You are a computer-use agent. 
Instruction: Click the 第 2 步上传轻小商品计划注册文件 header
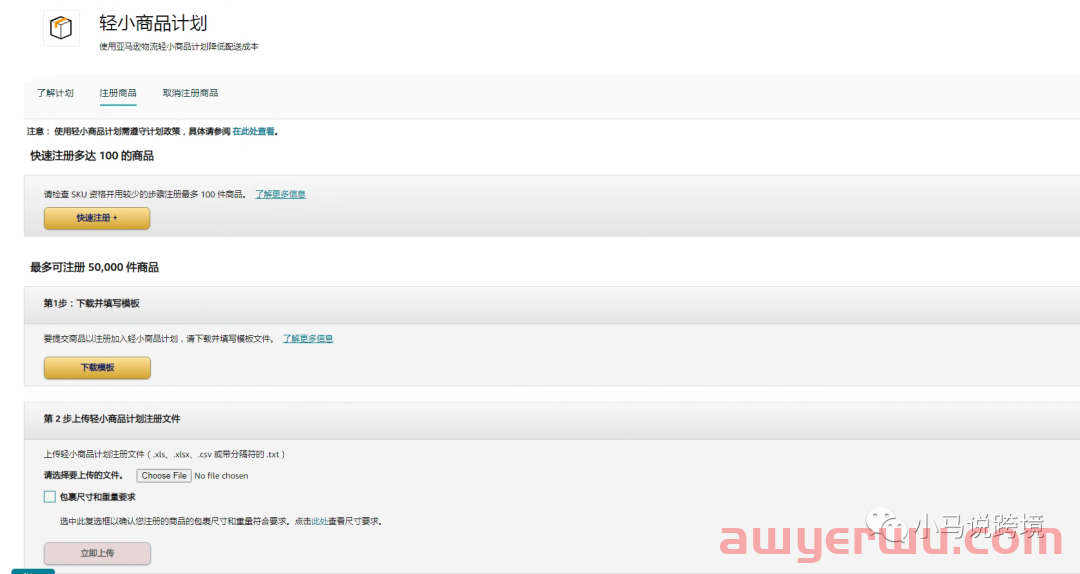tap(112, 419)
